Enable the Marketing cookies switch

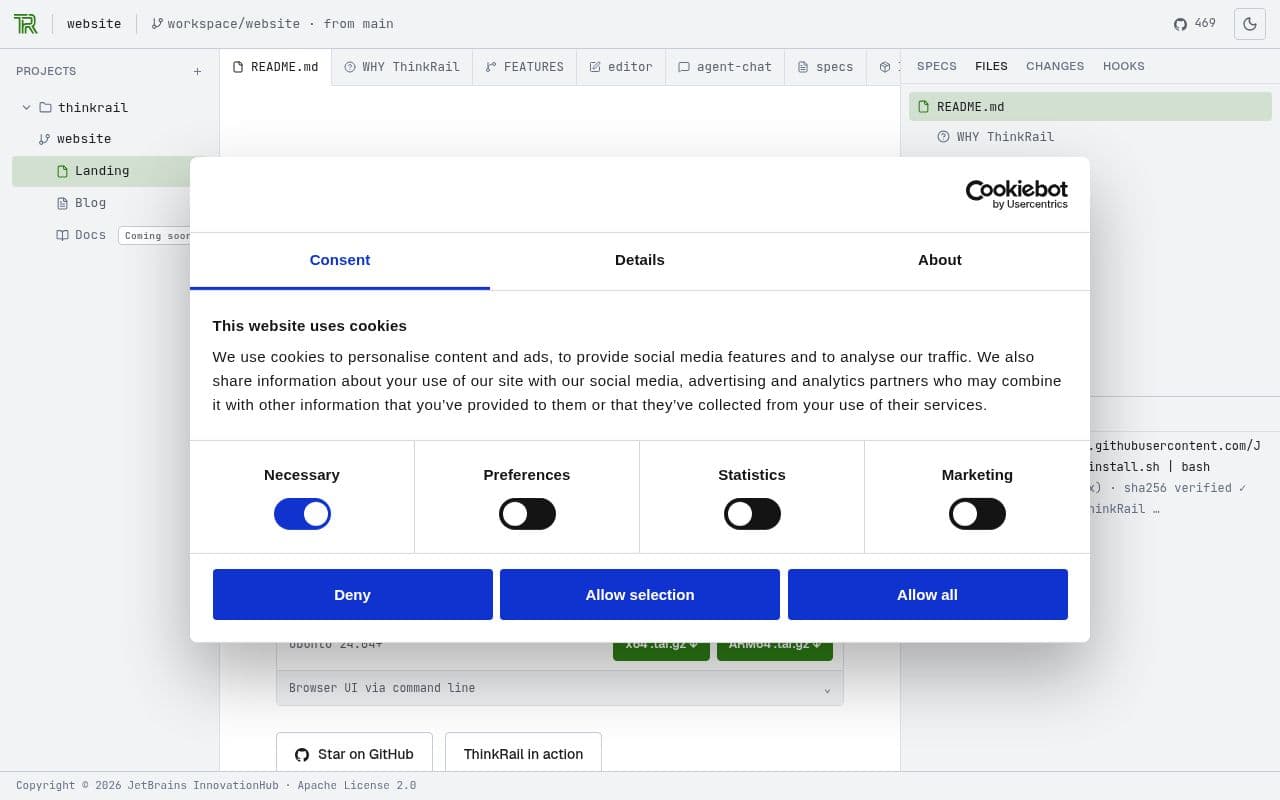pyautogui.click(x=977, y=514)
